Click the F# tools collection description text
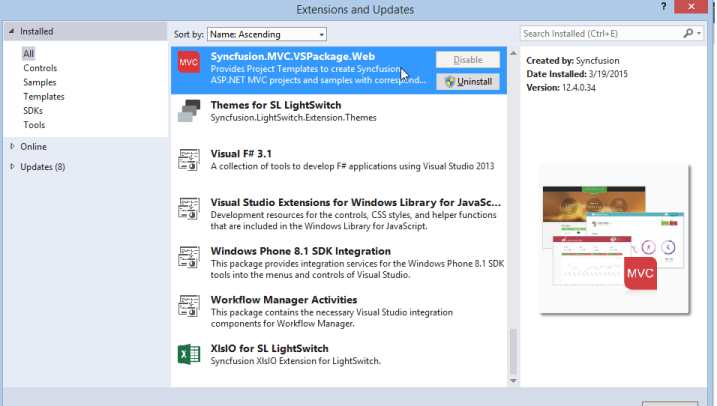This screenshot has width=717, height=406. 352,166
